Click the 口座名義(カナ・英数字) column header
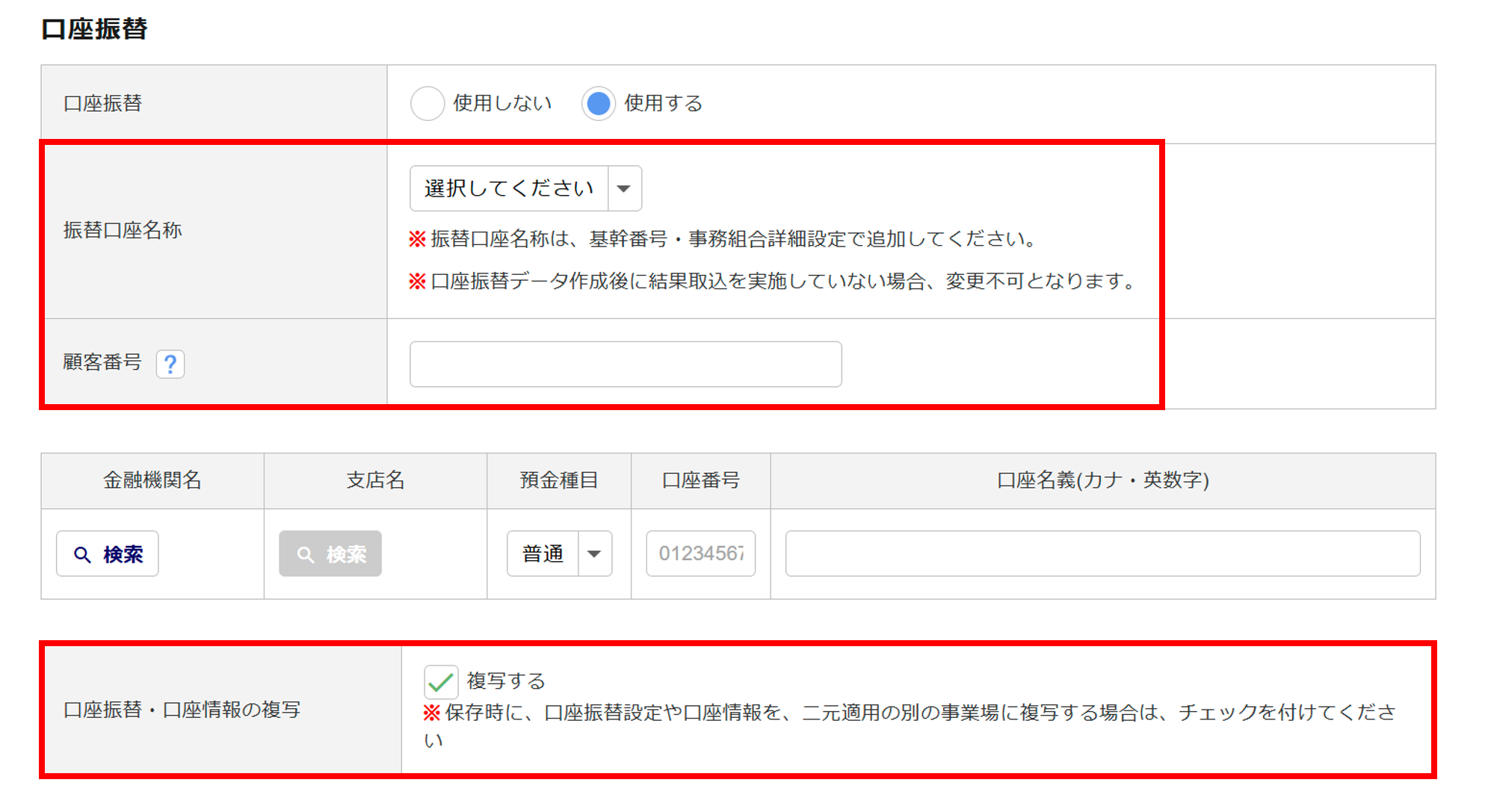 pyautogui.click(x=1102, y=480)
